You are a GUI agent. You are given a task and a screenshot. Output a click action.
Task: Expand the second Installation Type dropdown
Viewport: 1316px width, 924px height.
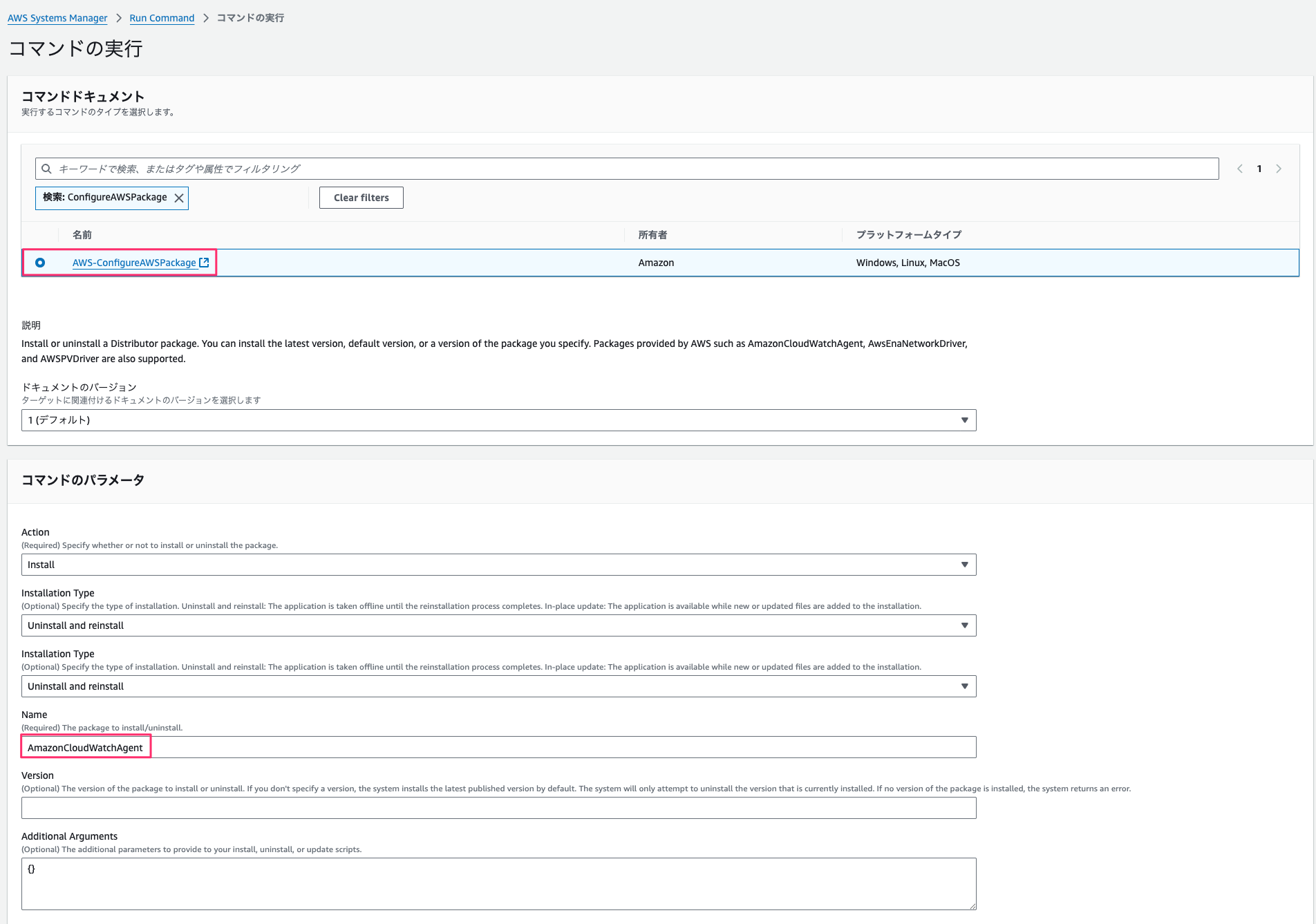[498, 686]
